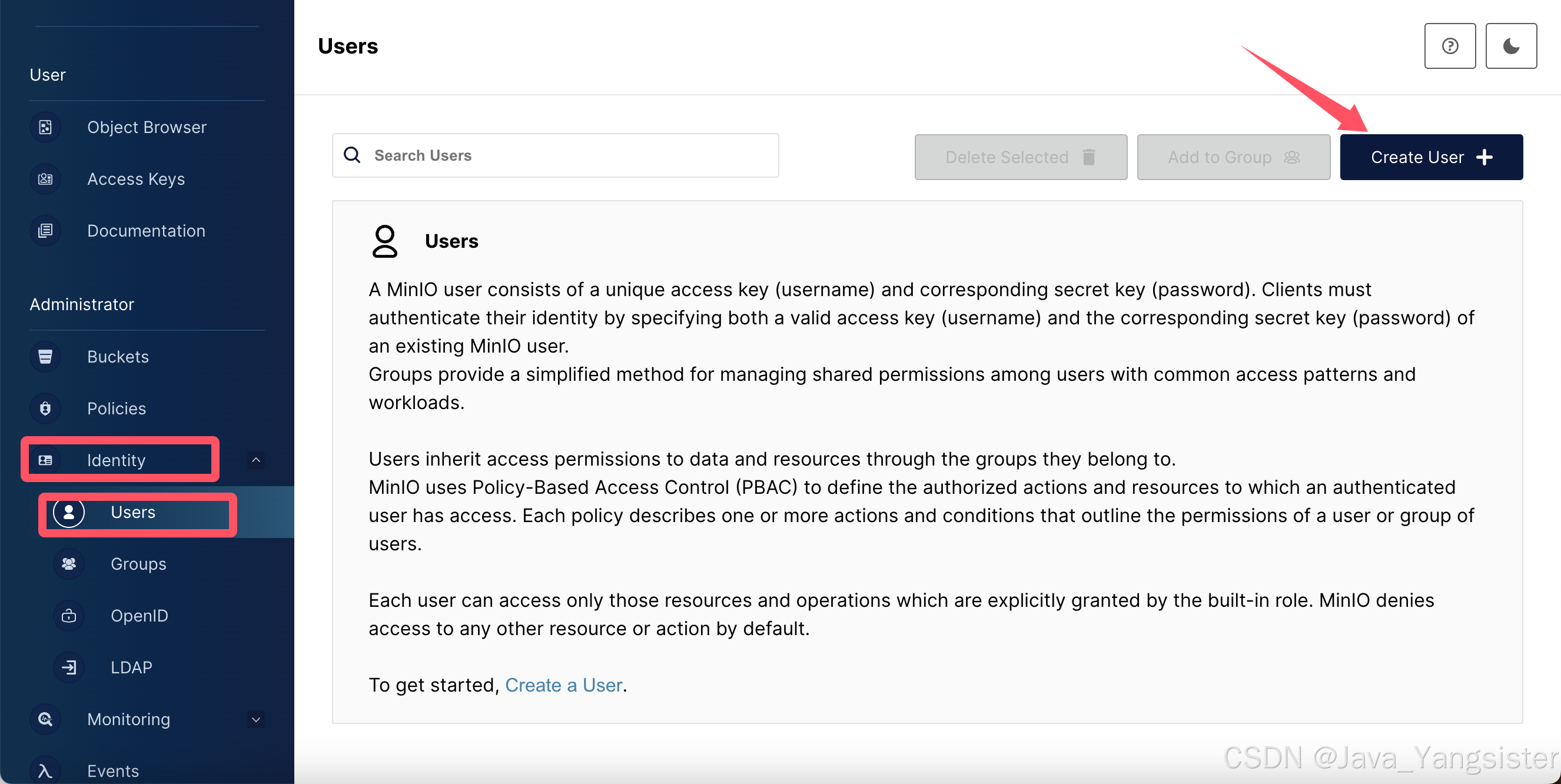Click the Create User button
The width and height of the screenshot is (1561, 784).
pyautogui.click(x=1431, y=158)
